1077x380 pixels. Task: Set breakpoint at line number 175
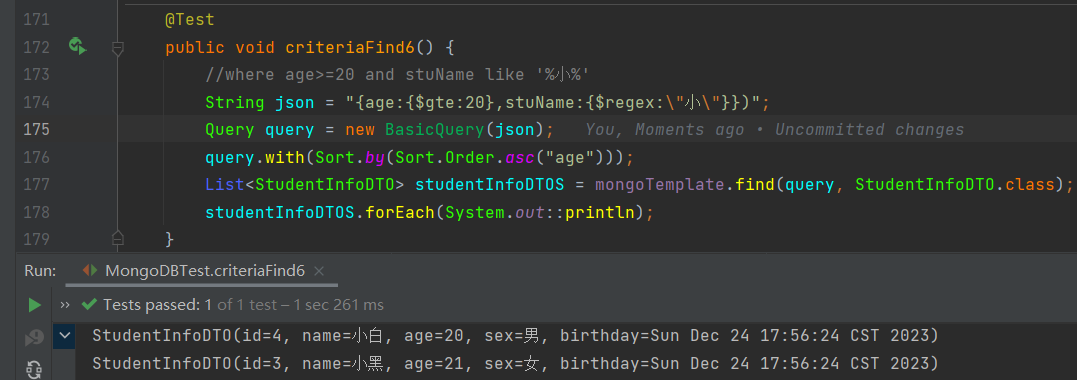coord(36,130)
